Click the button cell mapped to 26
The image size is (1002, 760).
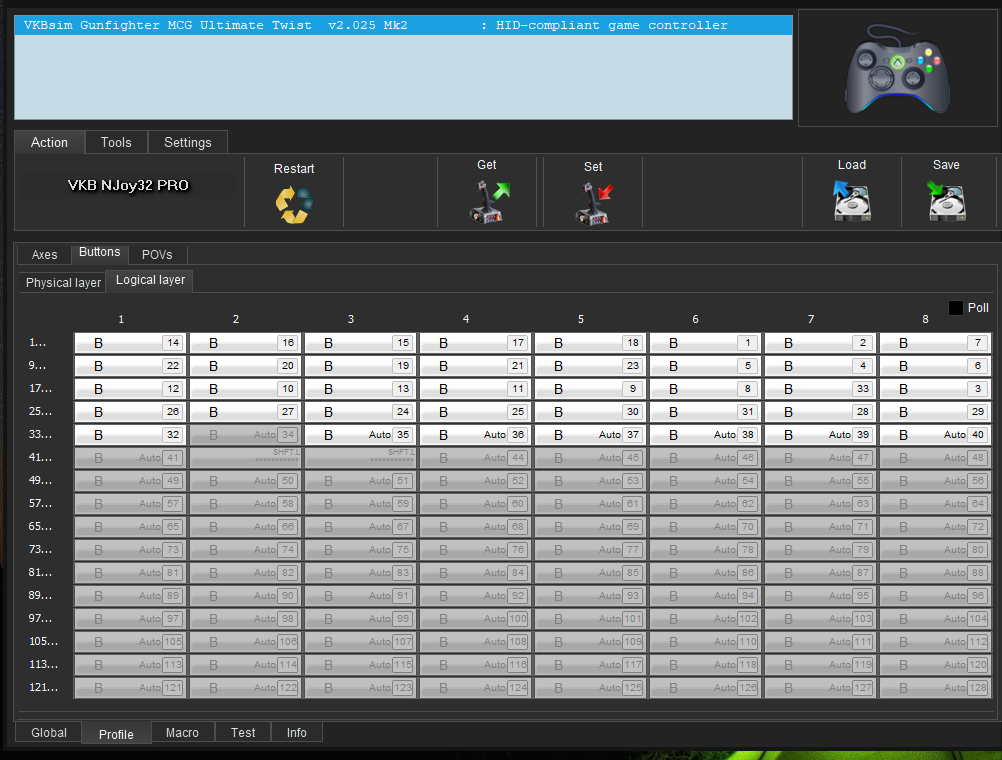(130, 412)
